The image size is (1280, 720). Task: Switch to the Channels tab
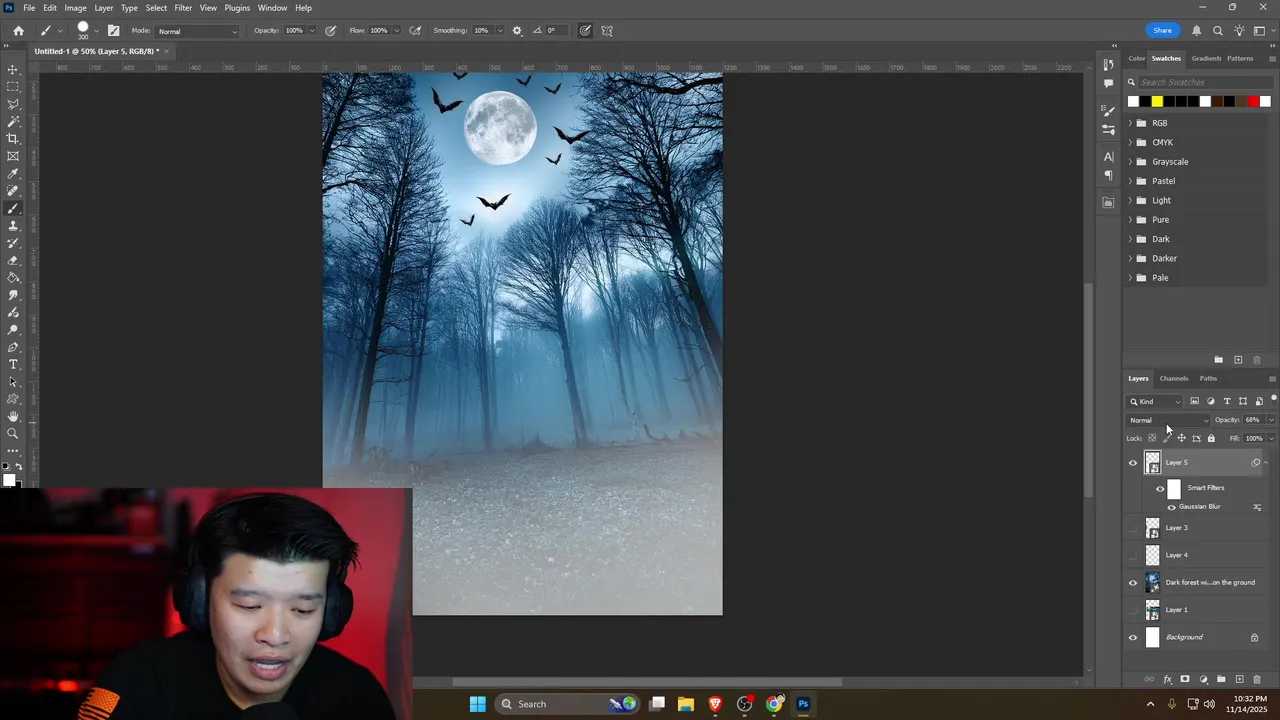[x=1174, y=378]
